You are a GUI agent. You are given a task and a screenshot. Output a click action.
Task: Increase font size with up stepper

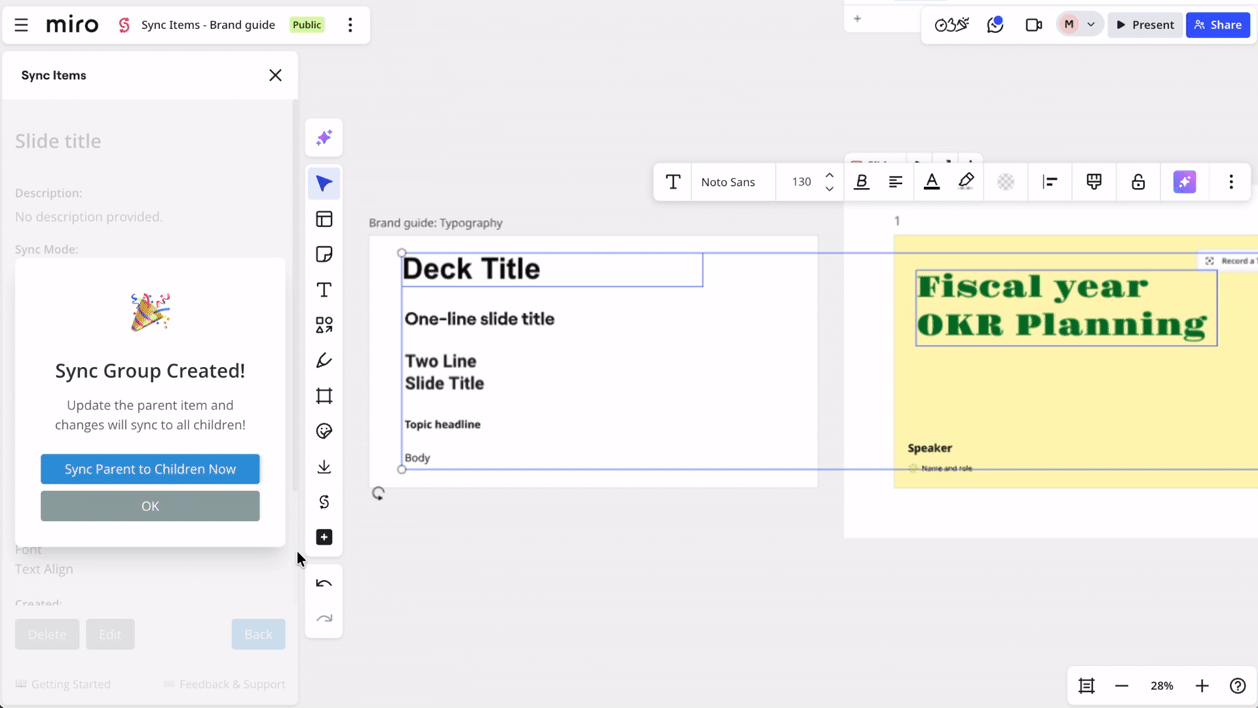[x=829, y=176]
